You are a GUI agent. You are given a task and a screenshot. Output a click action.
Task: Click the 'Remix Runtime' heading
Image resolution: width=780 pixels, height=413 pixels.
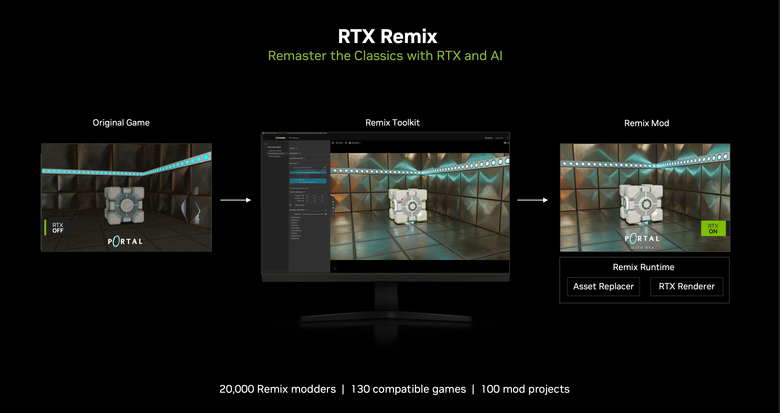point(643,267)
